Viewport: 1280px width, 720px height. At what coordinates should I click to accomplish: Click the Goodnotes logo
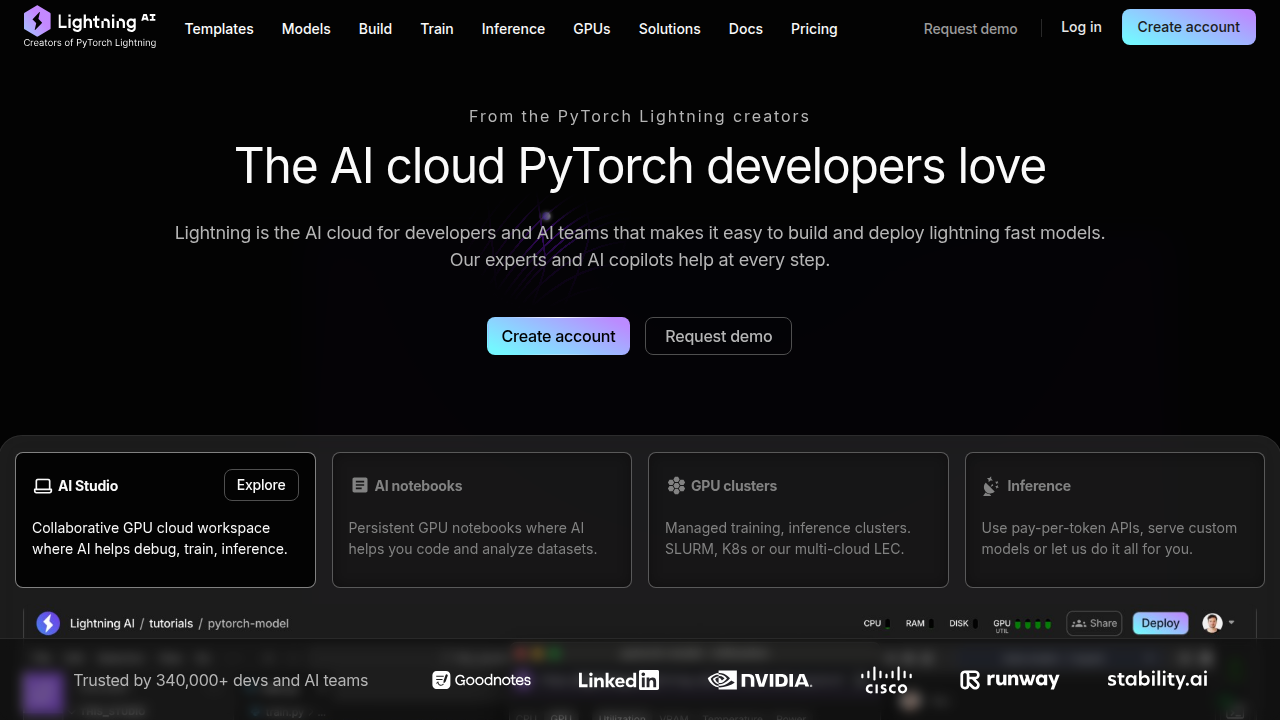coord(482,680)
